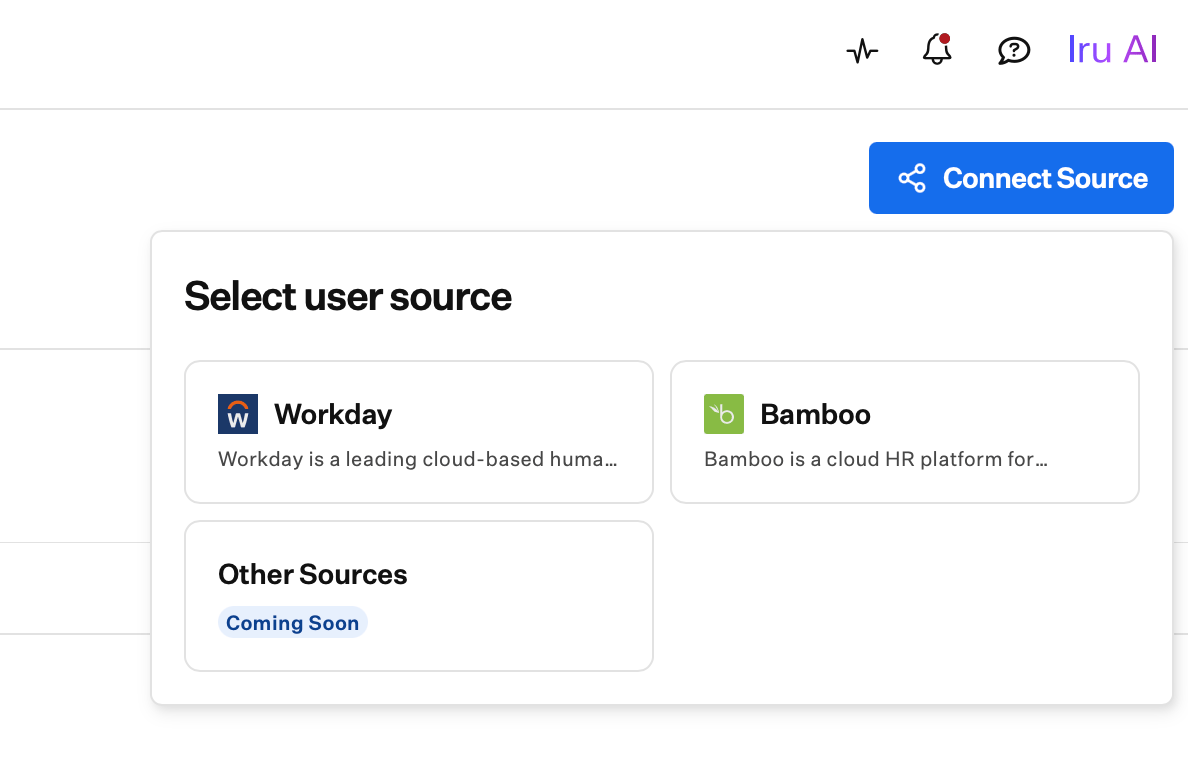The image size is (1188, 764).
Task: Select the Workday source card
Action: 419,432
